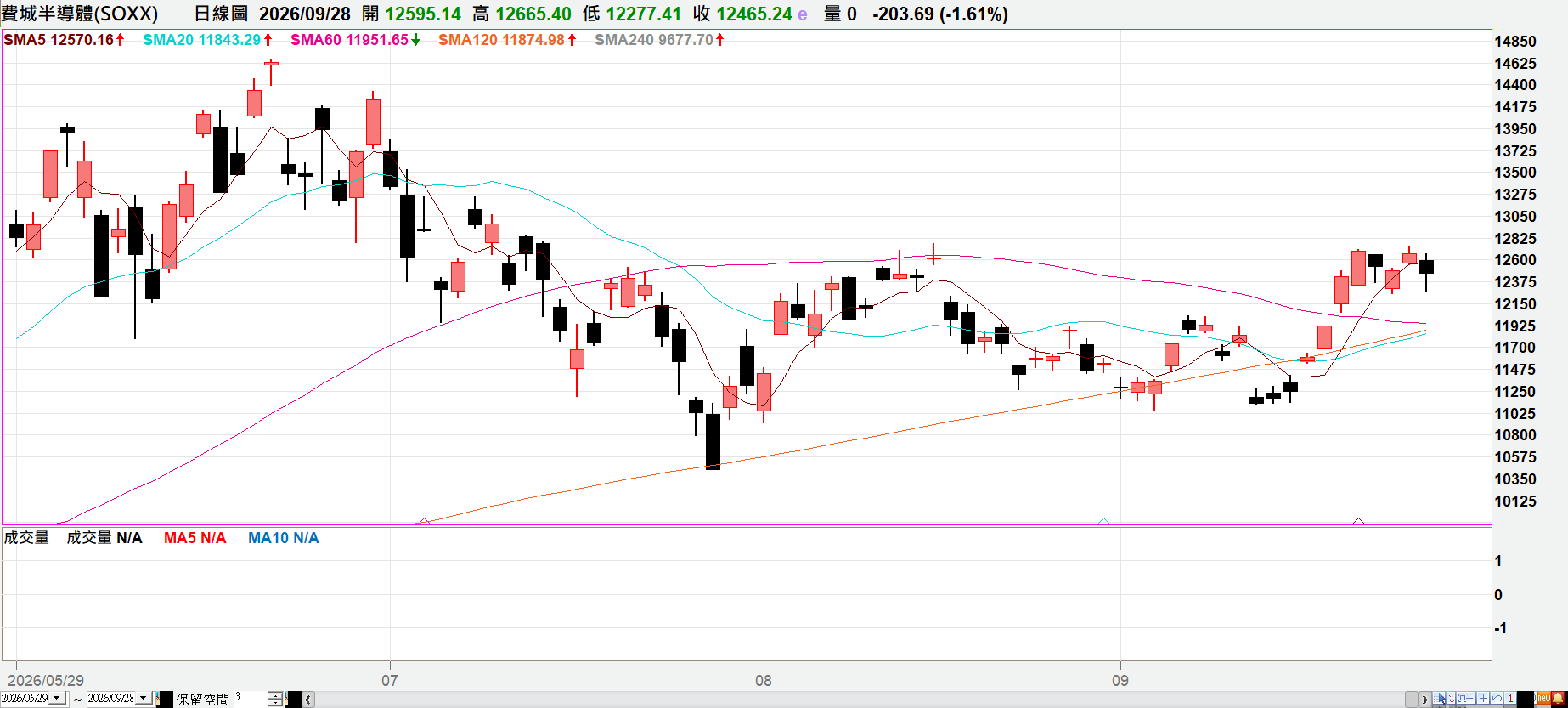
Task: Click the plus zoom-in icon
Action: click(x=1483, y=698)
